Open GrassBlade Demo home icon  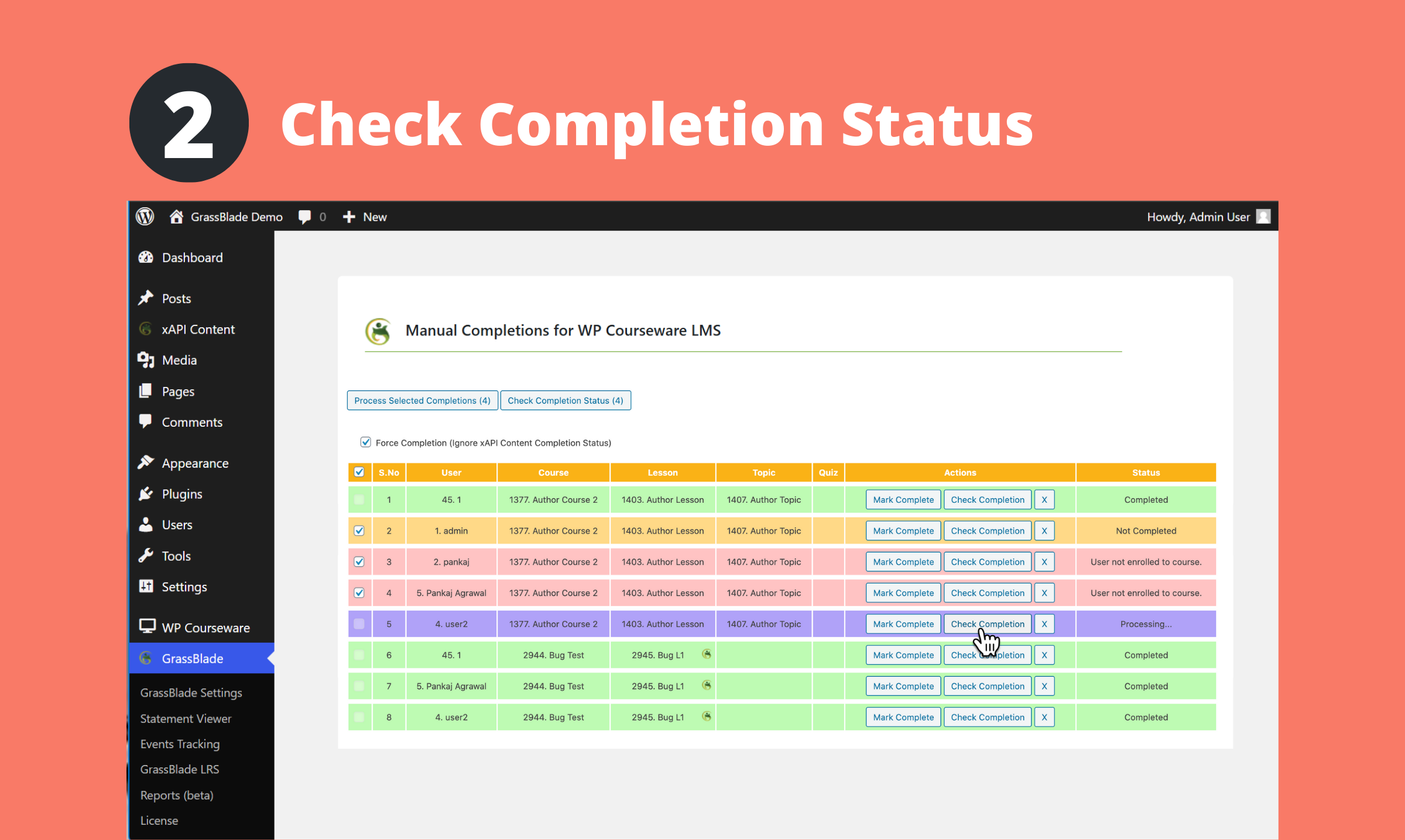pyautogui.click(x=176, y=217)
